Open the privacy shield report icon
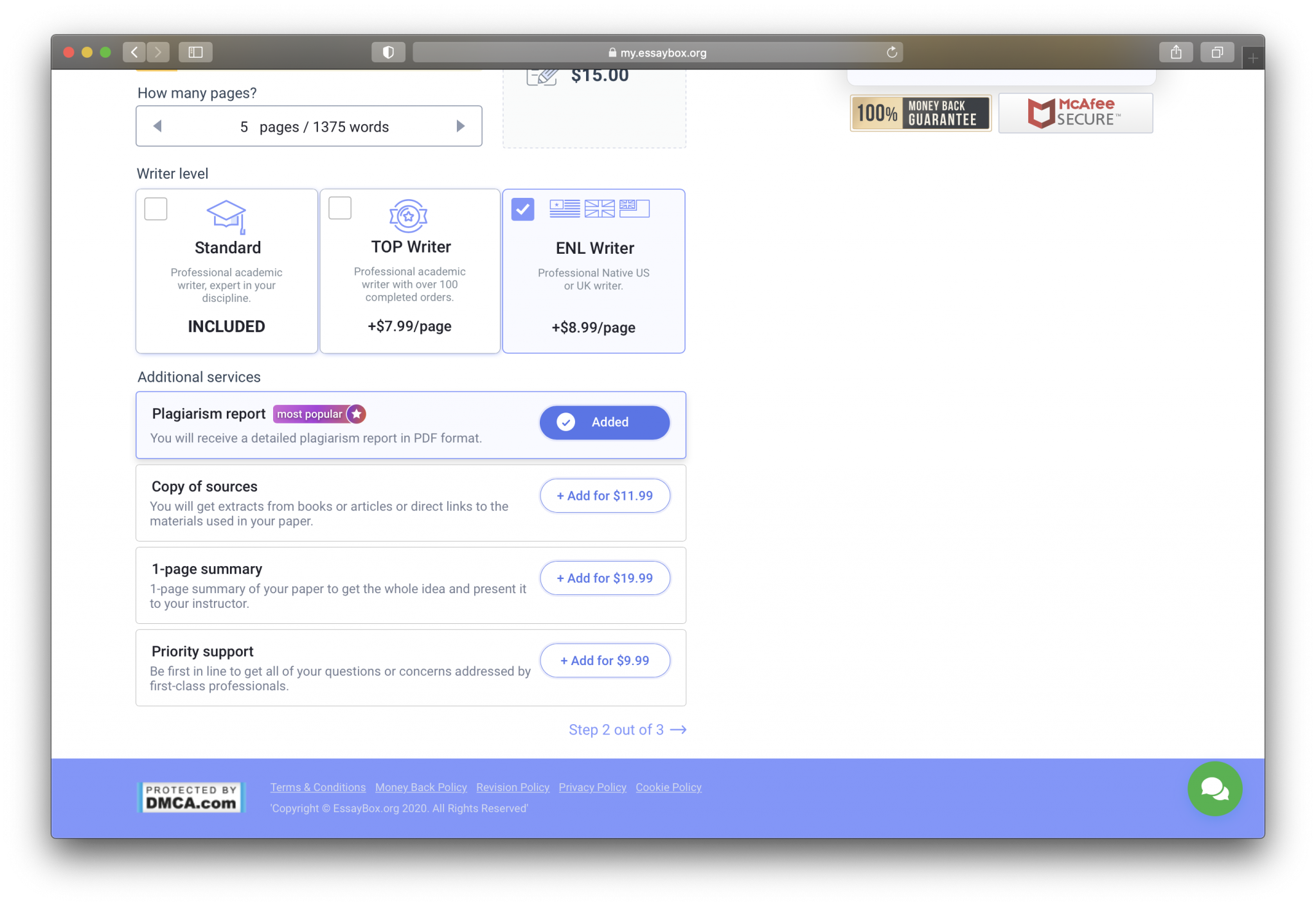Screen dimensions: 1316x906 tap(388, 52)
